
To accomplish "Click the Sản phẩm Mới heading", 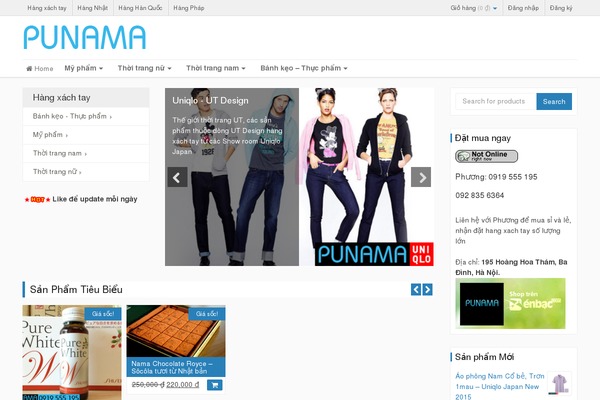I will pos(484,357).
